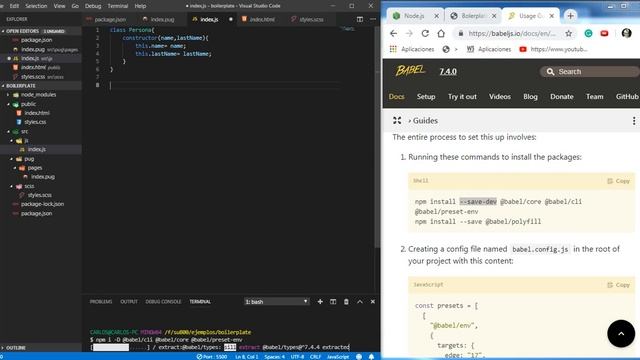Viewport: 640px width, 360px height.
Task: Collapse the scss folder
Action: (29, 186)
